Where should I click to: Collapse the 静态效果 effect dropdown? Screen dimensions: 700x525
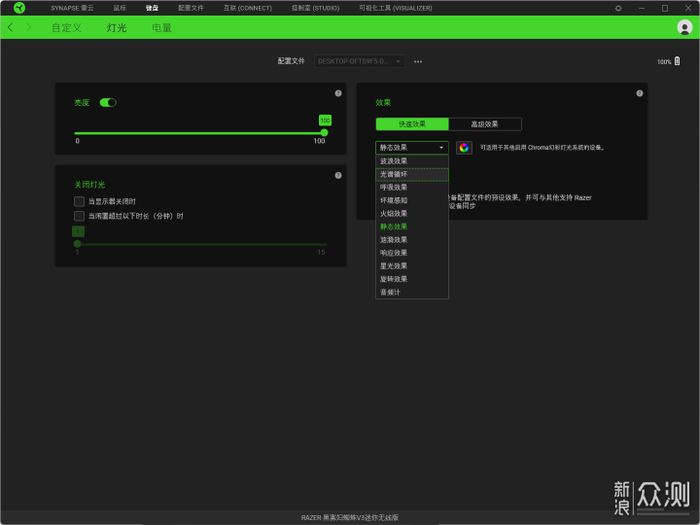(x=412, y=147)
